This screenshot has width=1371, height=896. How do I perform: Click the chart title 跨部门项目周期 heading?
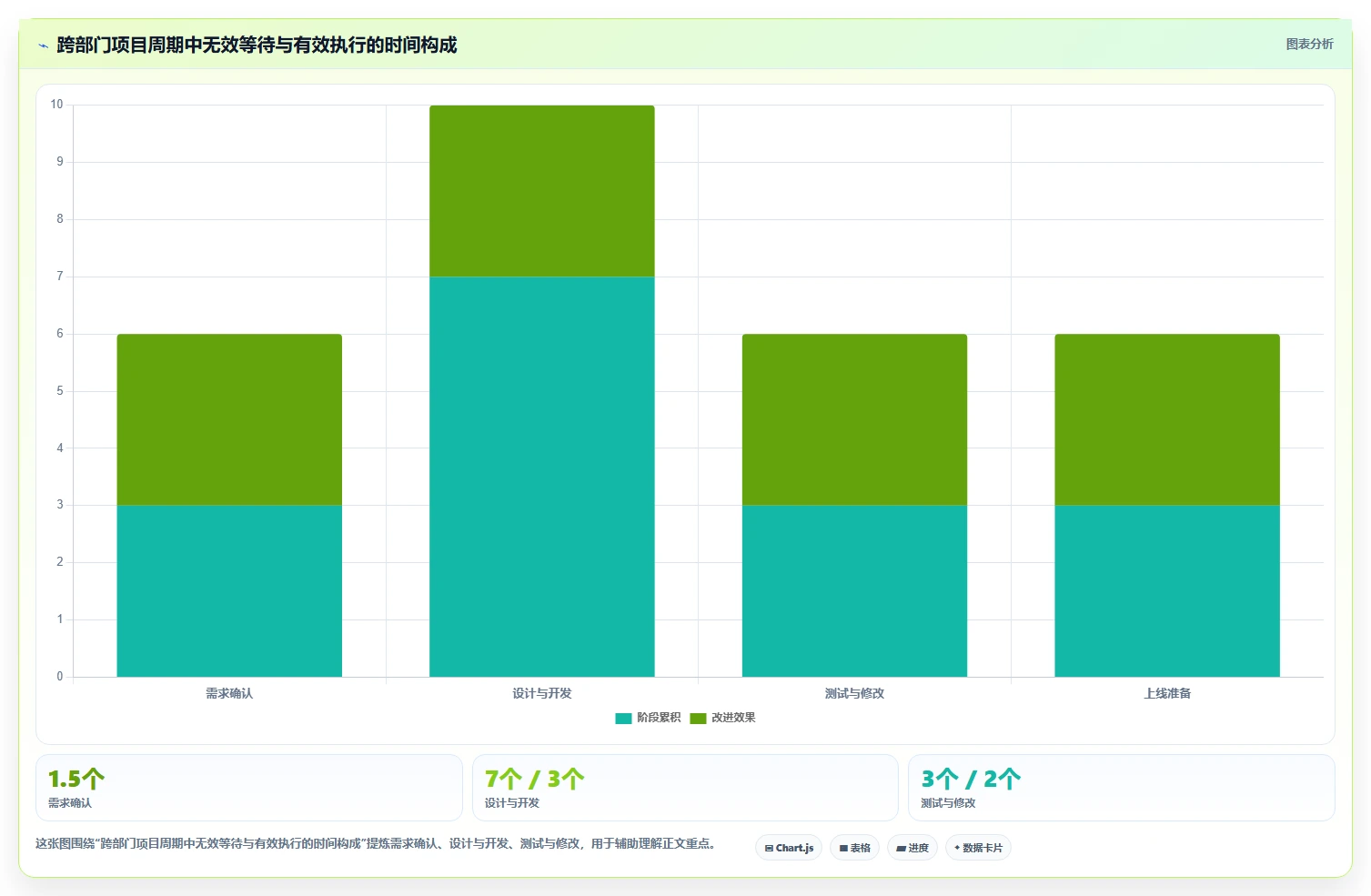pos(257,45)
